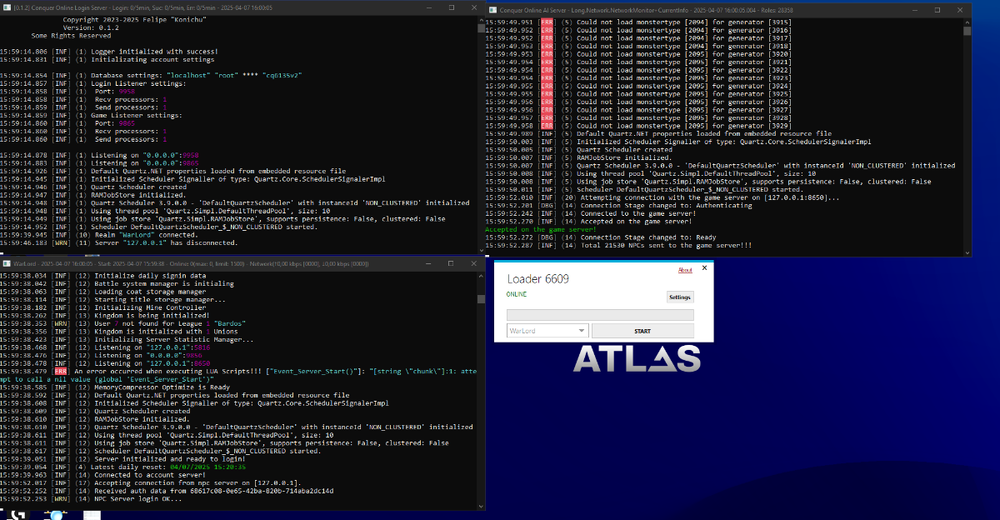Open Settings in the Loader window

click(680, 297)
